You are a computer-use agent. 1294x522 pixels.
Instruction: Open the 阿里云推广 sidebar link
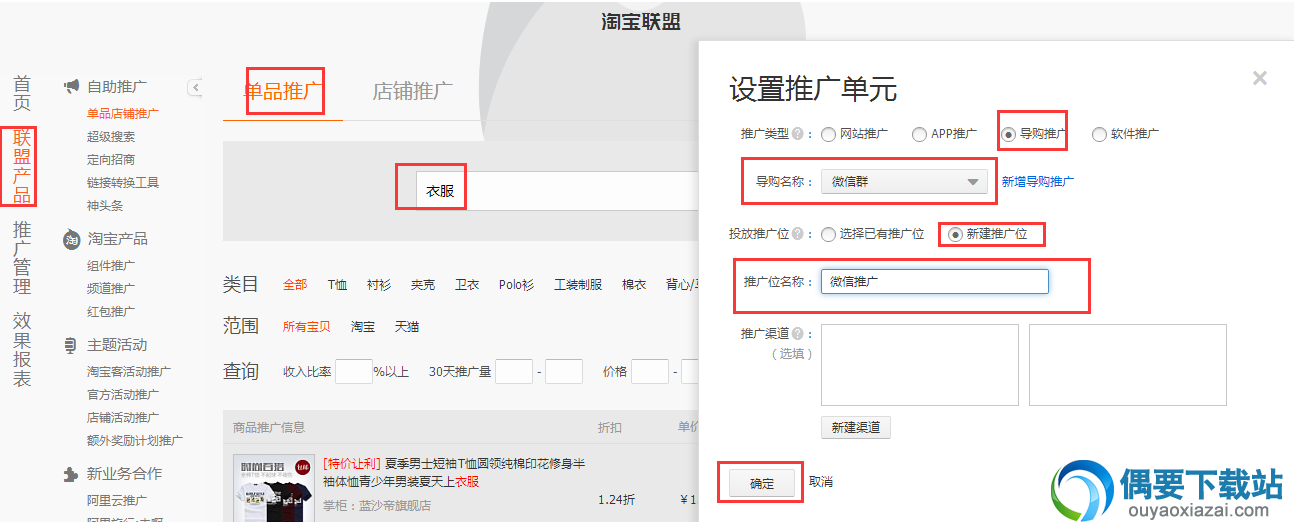coord(117,501)
